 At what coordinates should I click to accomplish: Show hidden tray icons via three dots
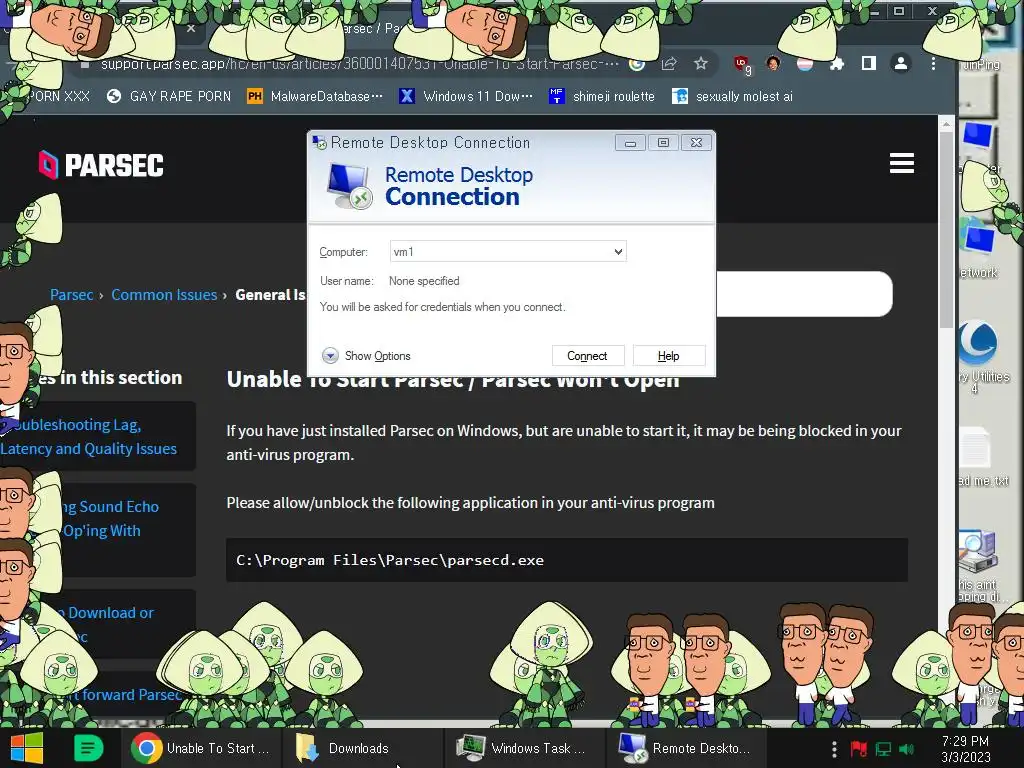tap(834, 749)
